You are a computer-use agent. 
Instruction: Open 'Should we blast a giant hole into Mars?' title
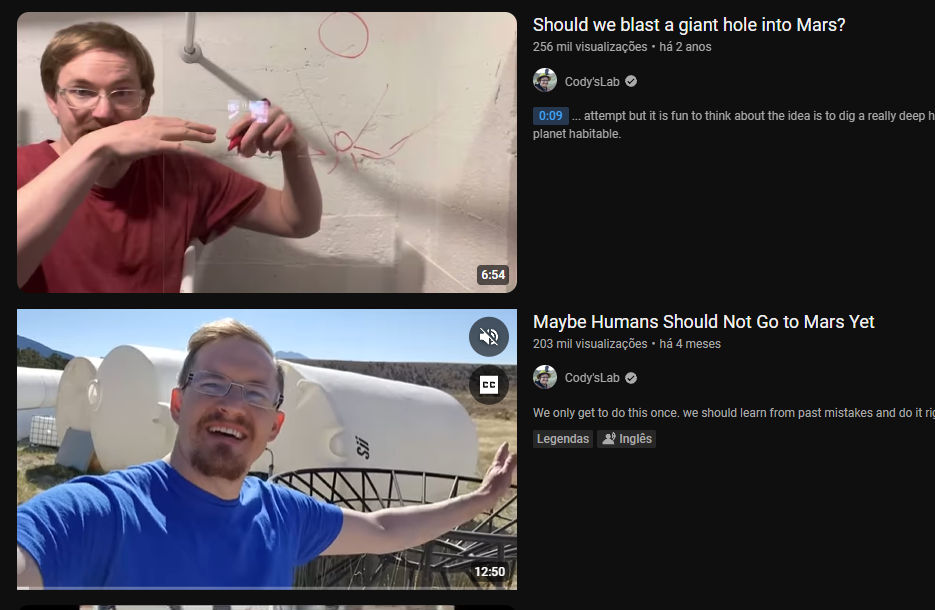[689, 25]
